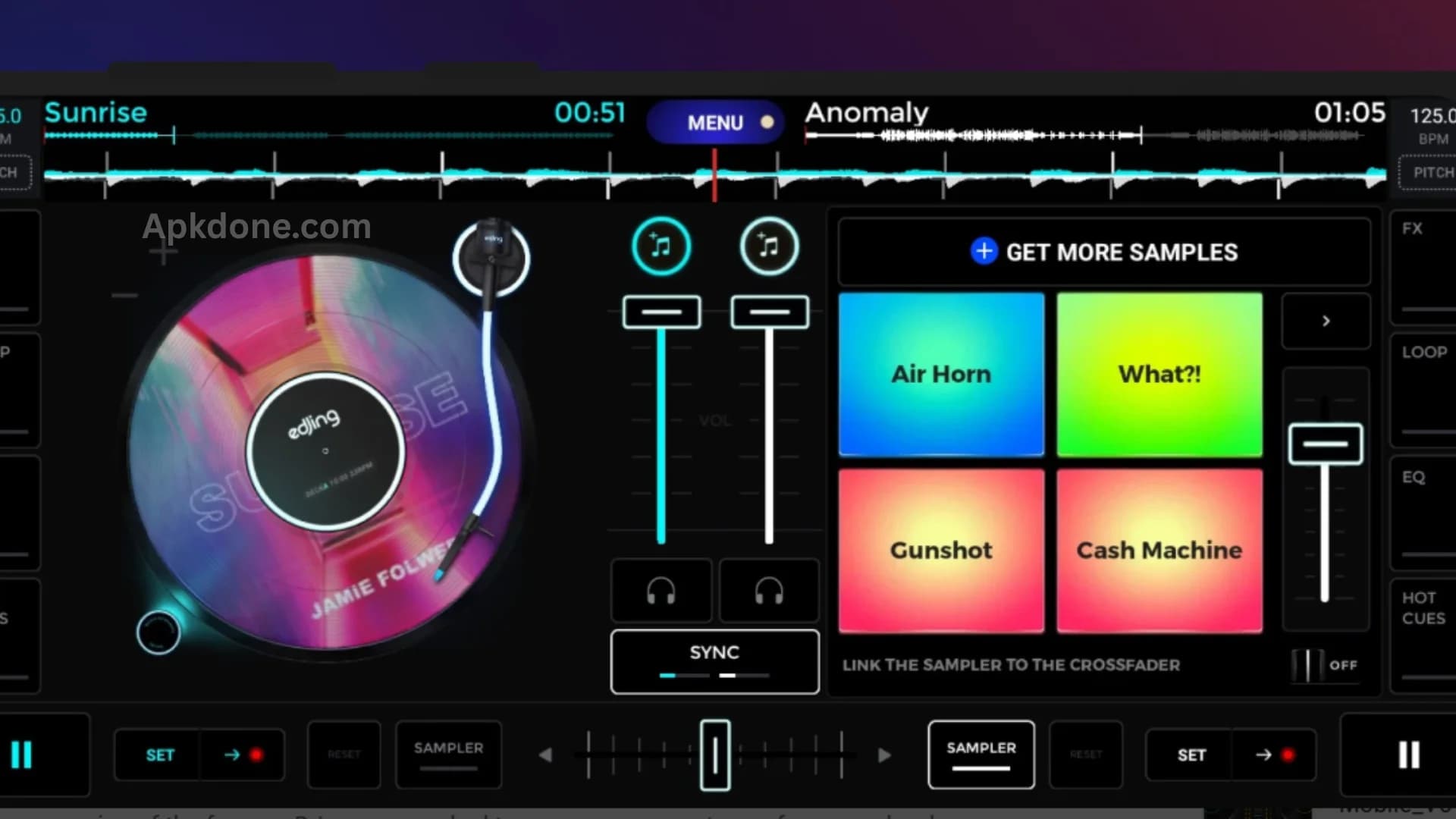1456x819 pixels.
Task: Click the sampler volume fader handle
Action: click(1325, 444)
